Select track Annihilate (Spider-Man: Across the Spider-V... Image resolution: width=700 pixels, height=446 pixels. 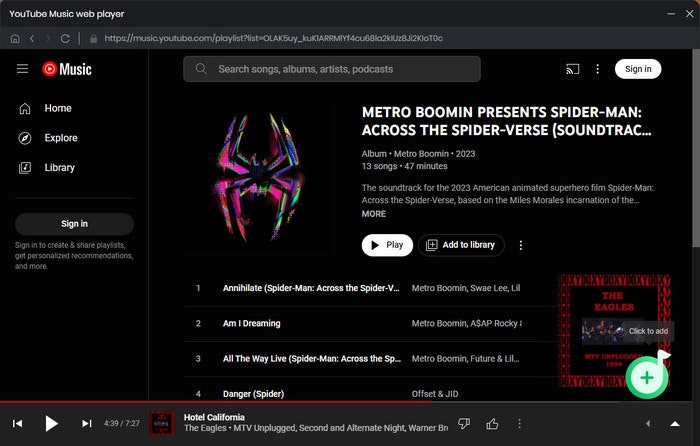click(x=311, y=288)
